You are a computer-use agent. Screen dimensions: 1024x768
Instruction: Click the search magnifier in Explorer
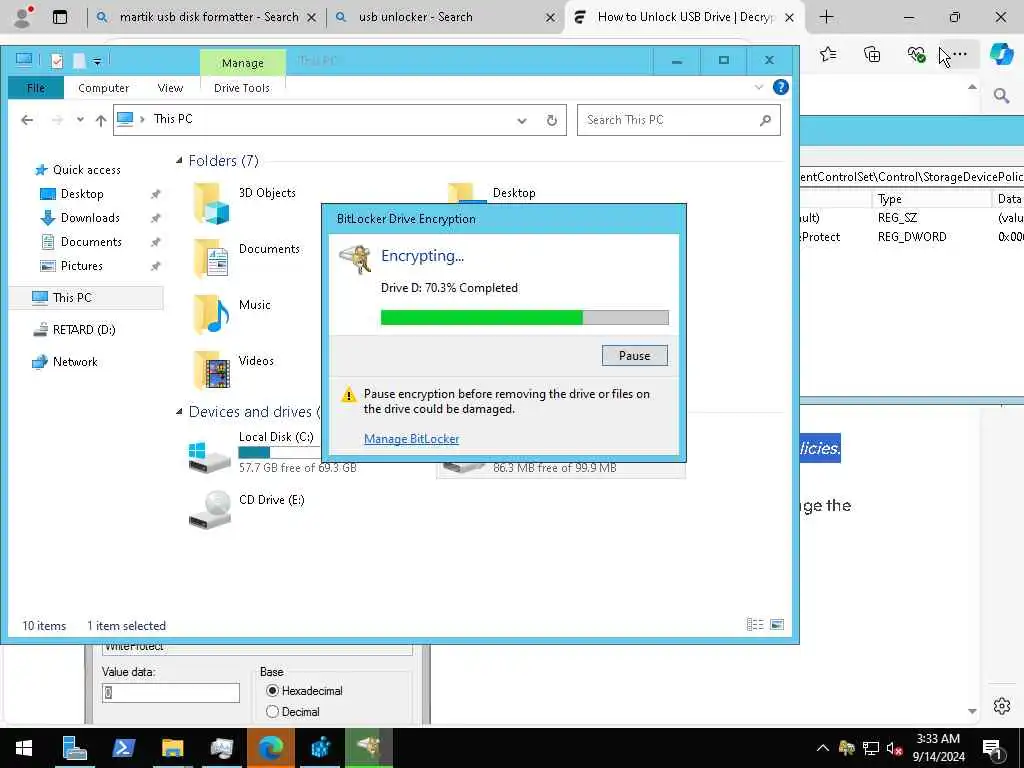(765, 120)
